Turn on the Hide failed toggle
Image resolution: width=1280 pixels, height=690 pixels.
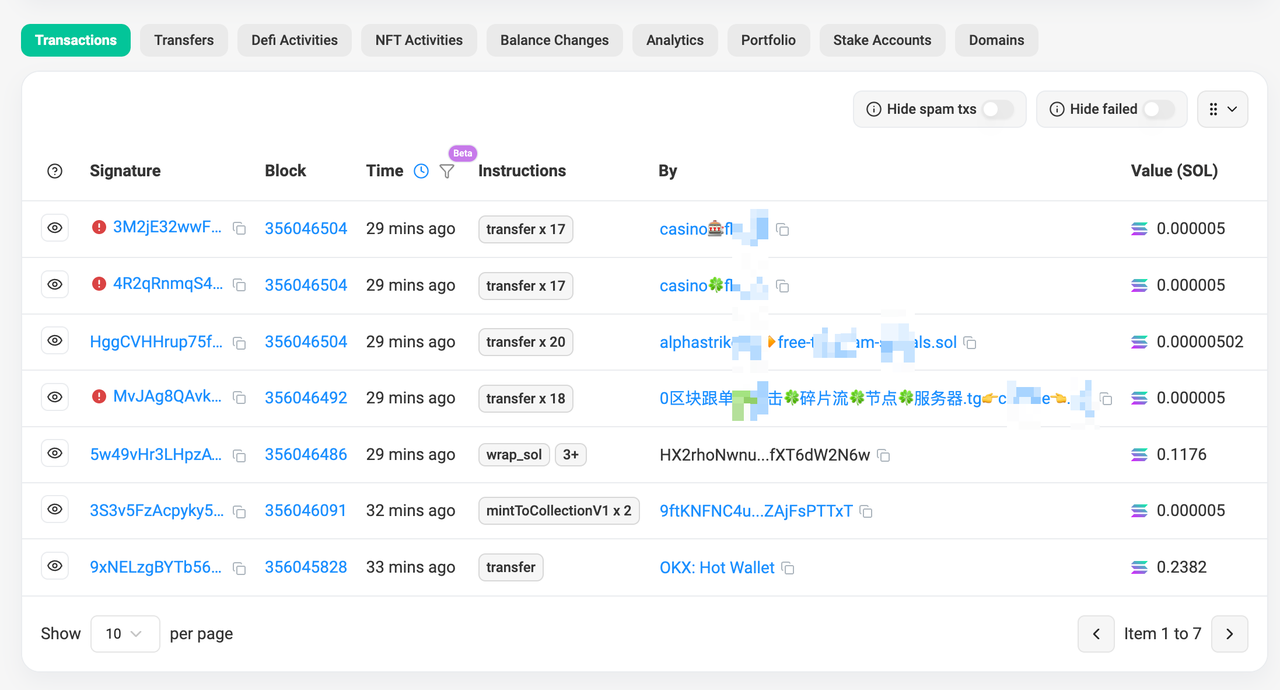click(x=1158, y=109)
